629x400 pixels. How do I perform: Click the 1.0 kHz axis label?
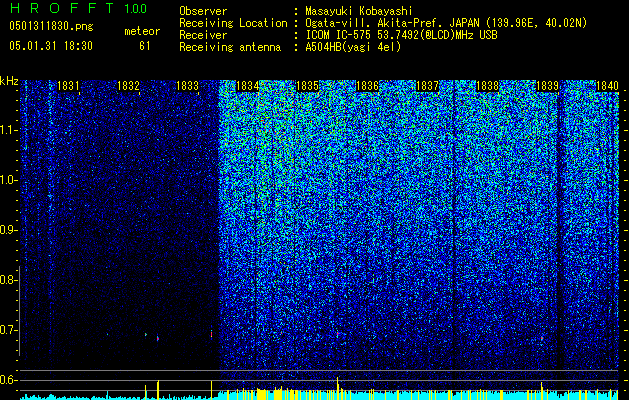(8, 180)
